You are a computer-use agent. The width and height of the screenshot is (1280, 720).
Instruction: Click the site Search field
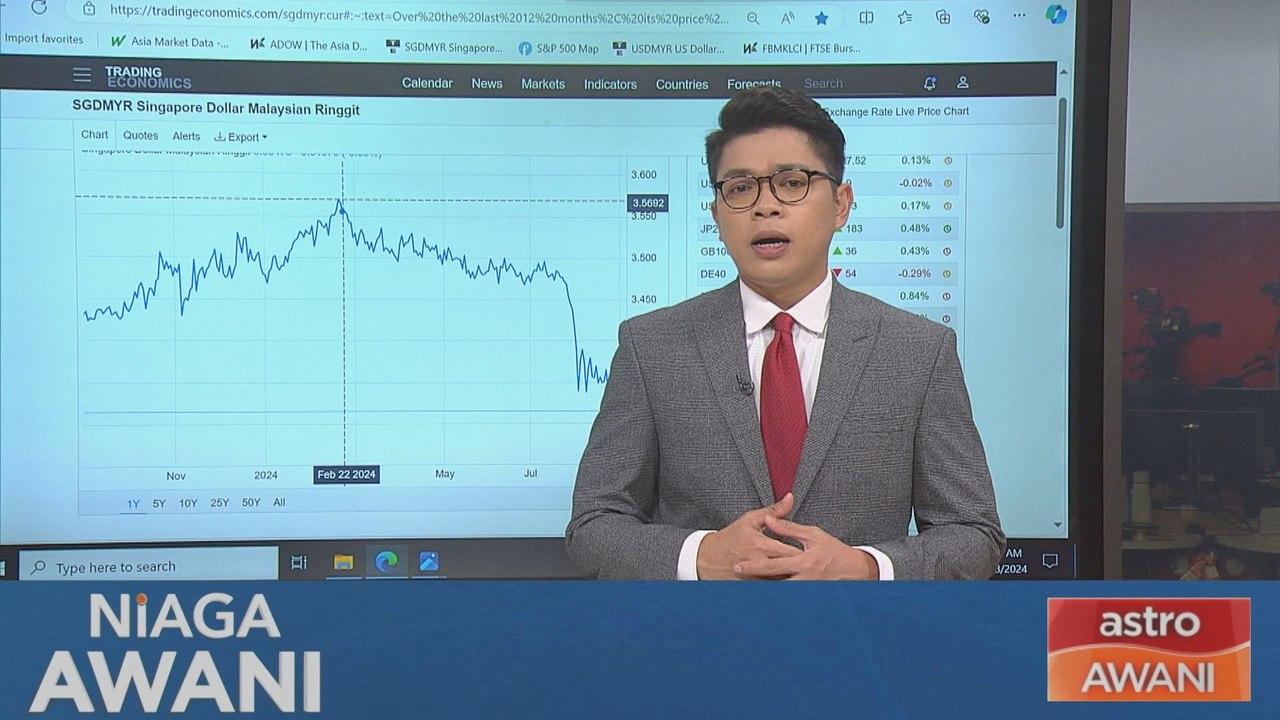(852, 84)
